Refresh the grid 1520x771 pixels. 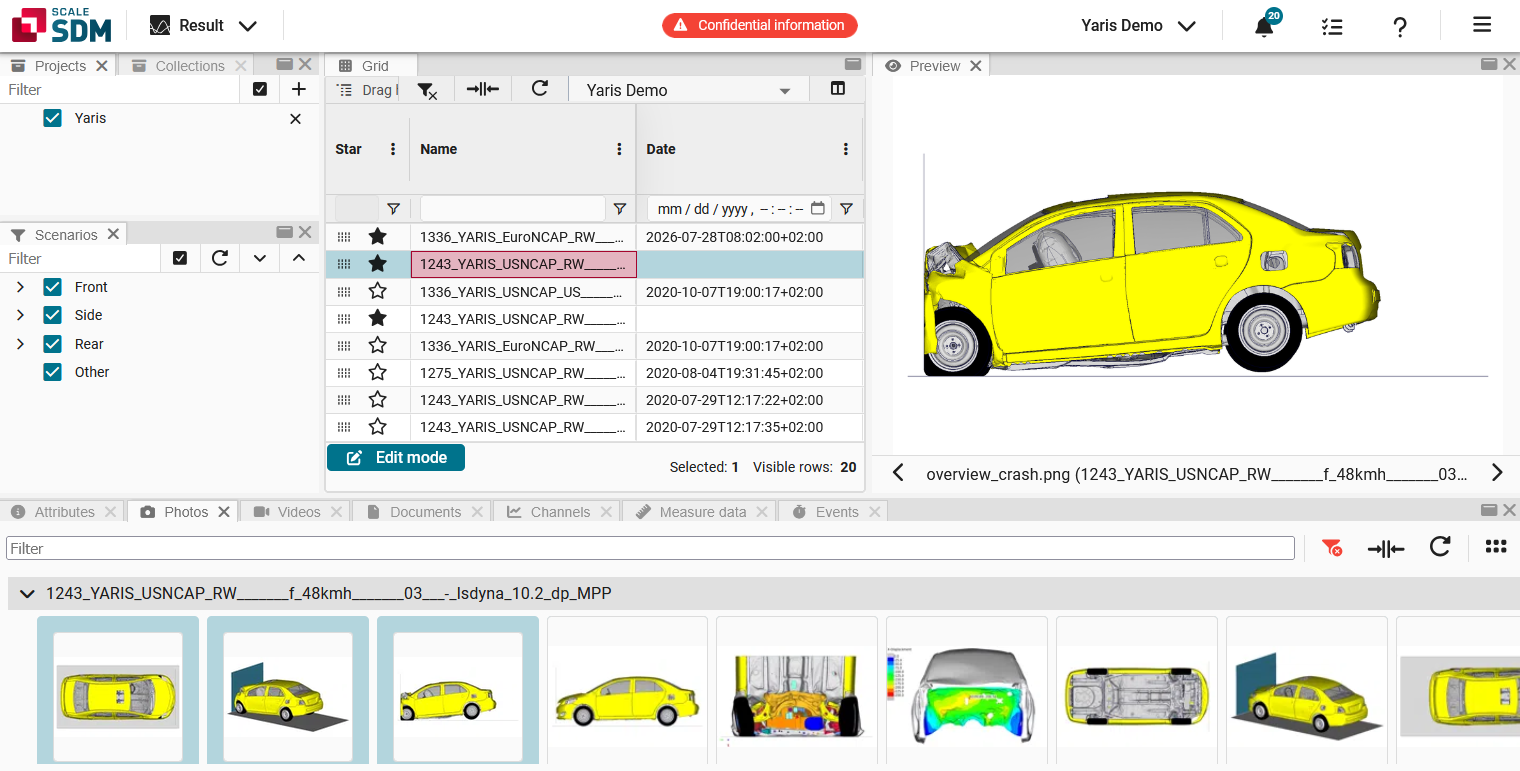540,89
